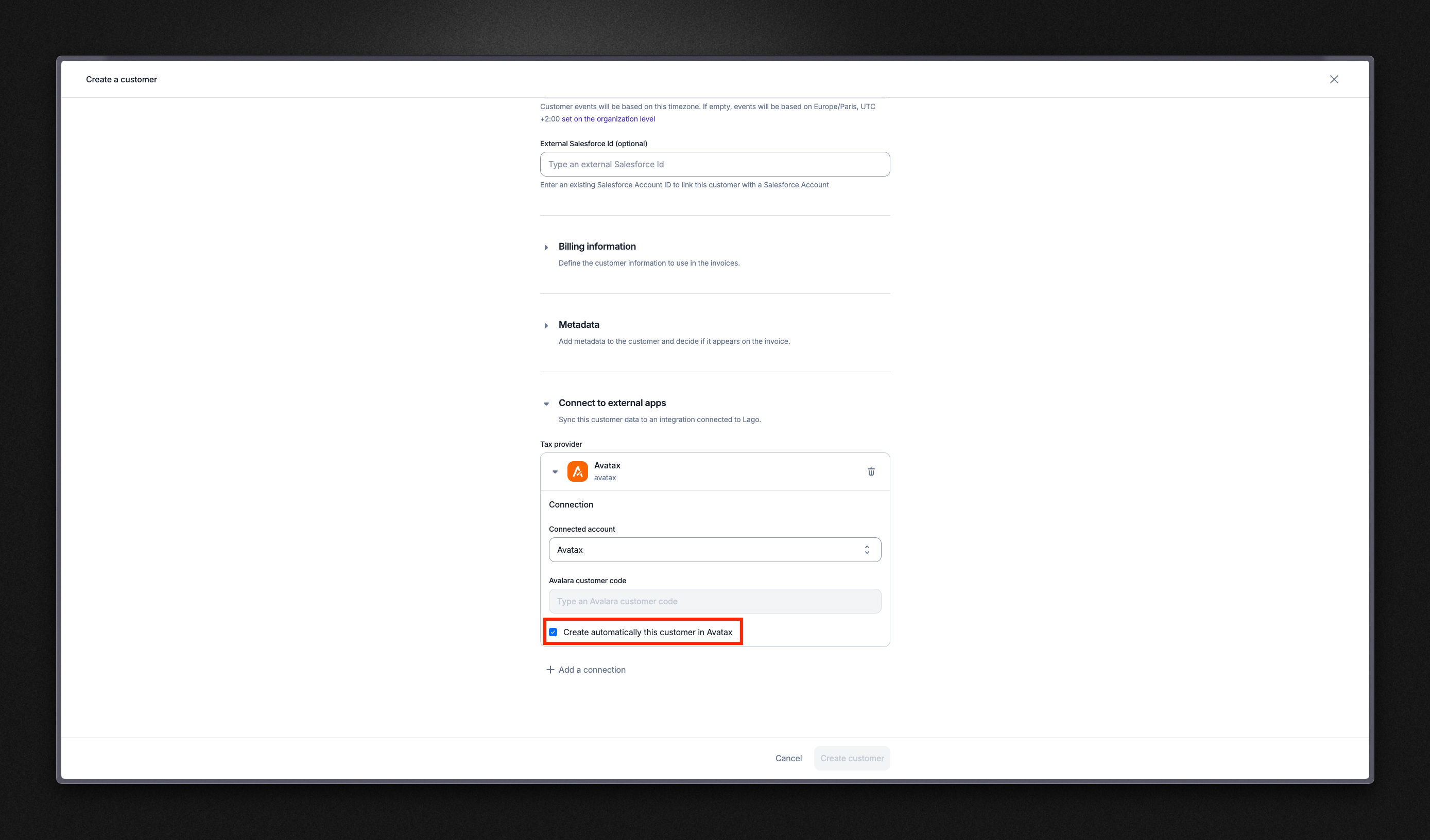Click the up-down arrows in Connected account field
The image size is (1430, 840).
(867, 550)
